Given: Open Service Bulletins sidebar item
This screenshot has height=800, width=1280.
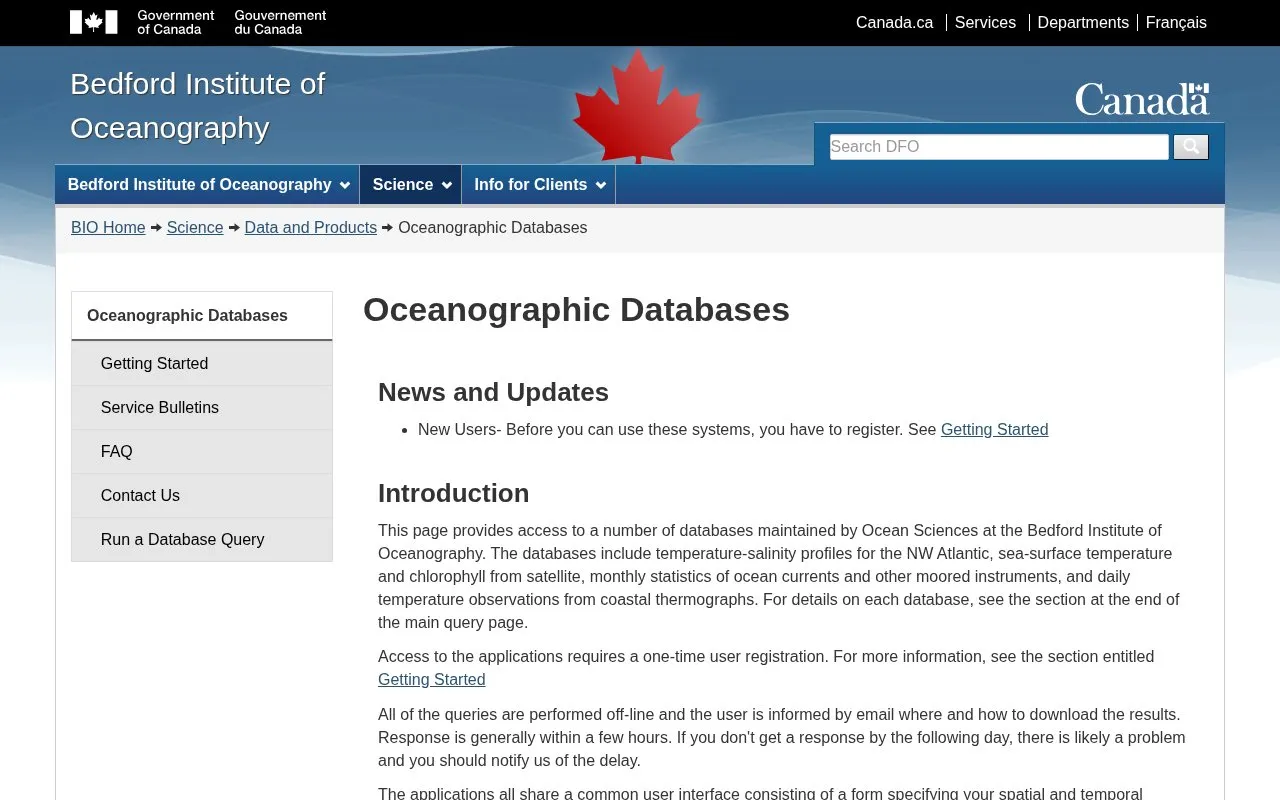Looking at the screenshot, I should (202, 408).
